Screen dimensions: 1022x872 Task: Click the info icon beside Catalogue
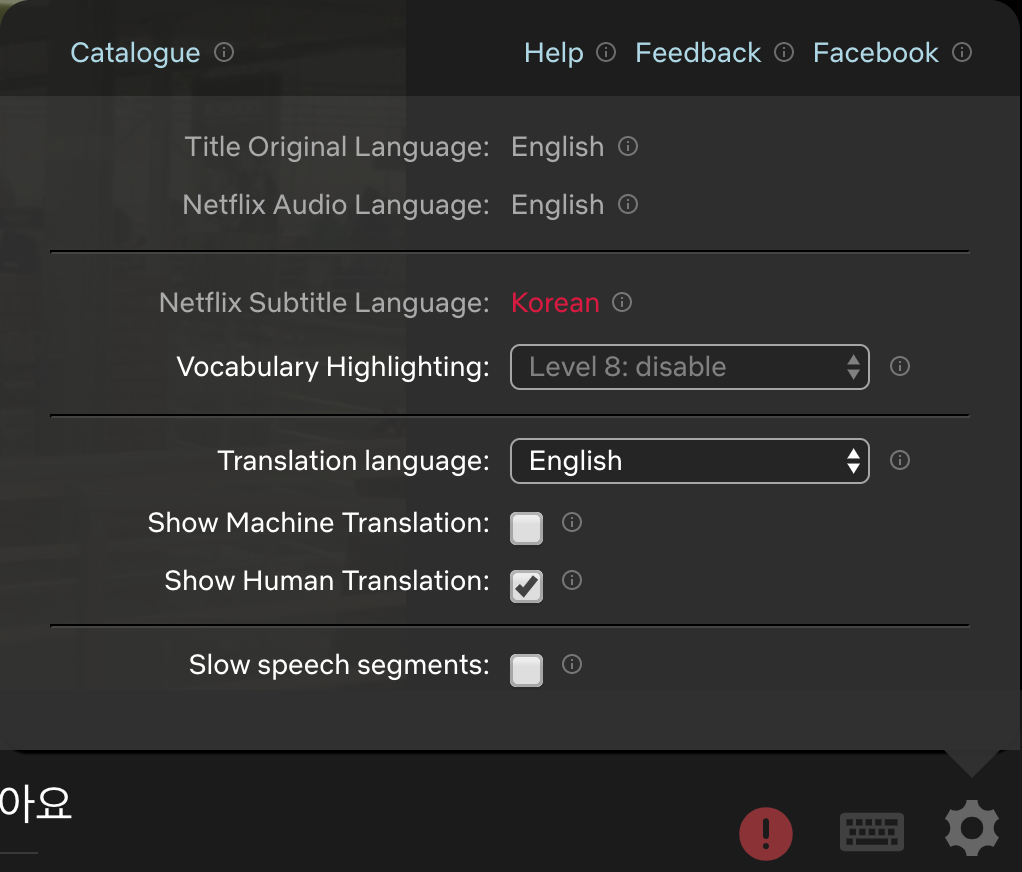click(x=224, y=51)
